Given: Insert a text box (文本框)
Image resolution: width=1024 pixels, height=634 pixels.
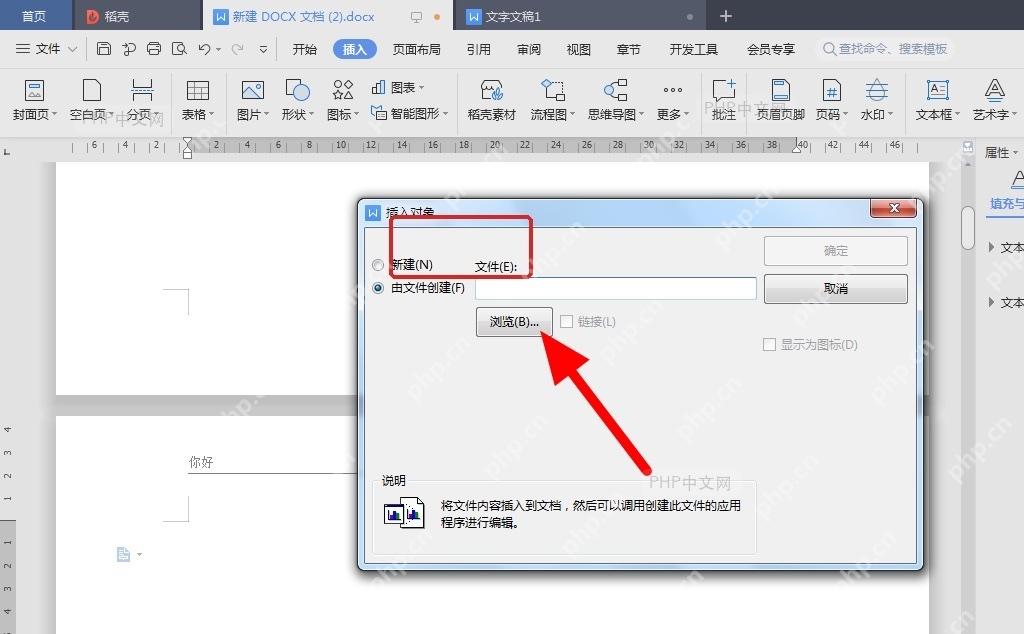Looking at the screenshot, I should [938, 100].
